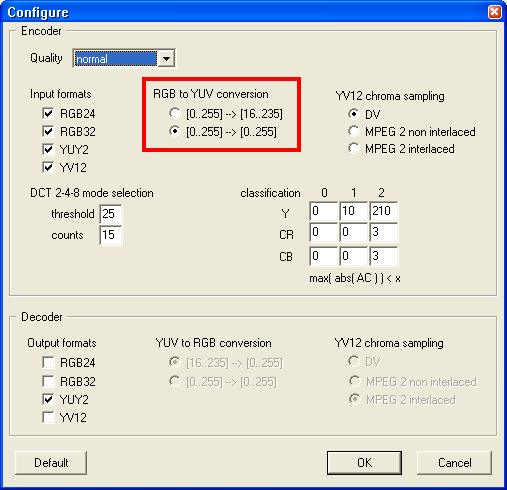Toggle the YV12 input format checkbox

tap(48, 167)
